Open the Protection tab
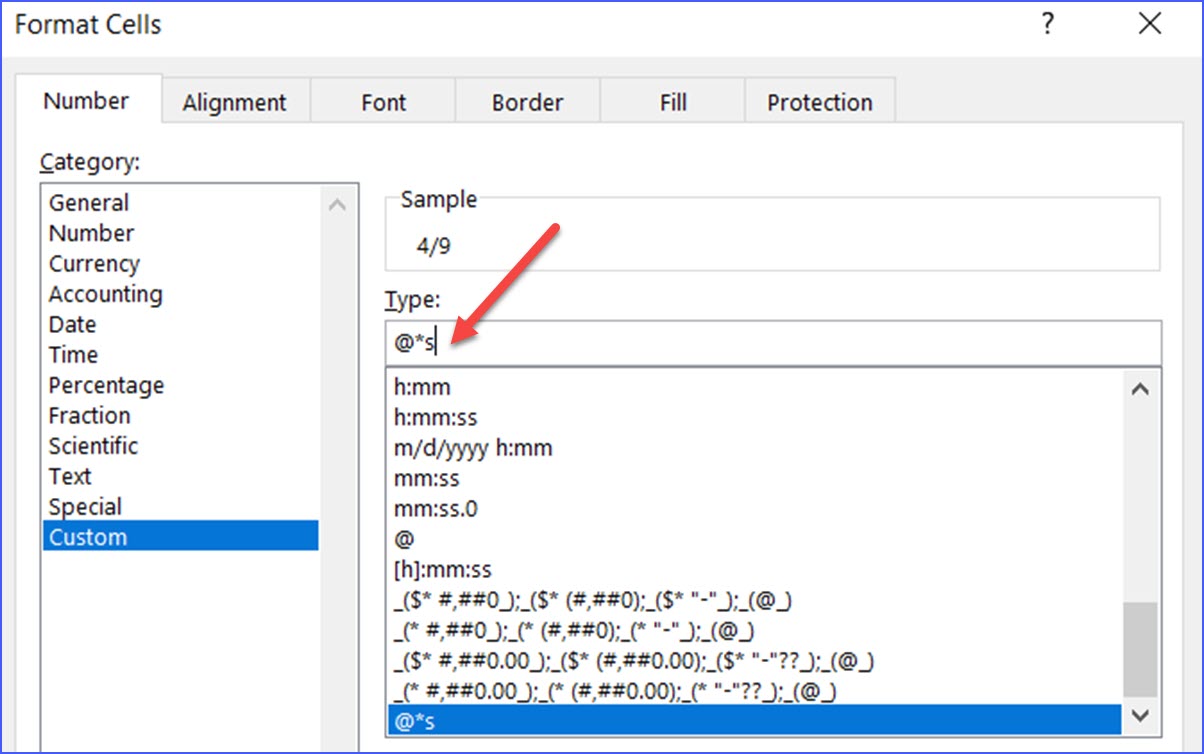This screenshot has height=754, width=1204. 819,101
